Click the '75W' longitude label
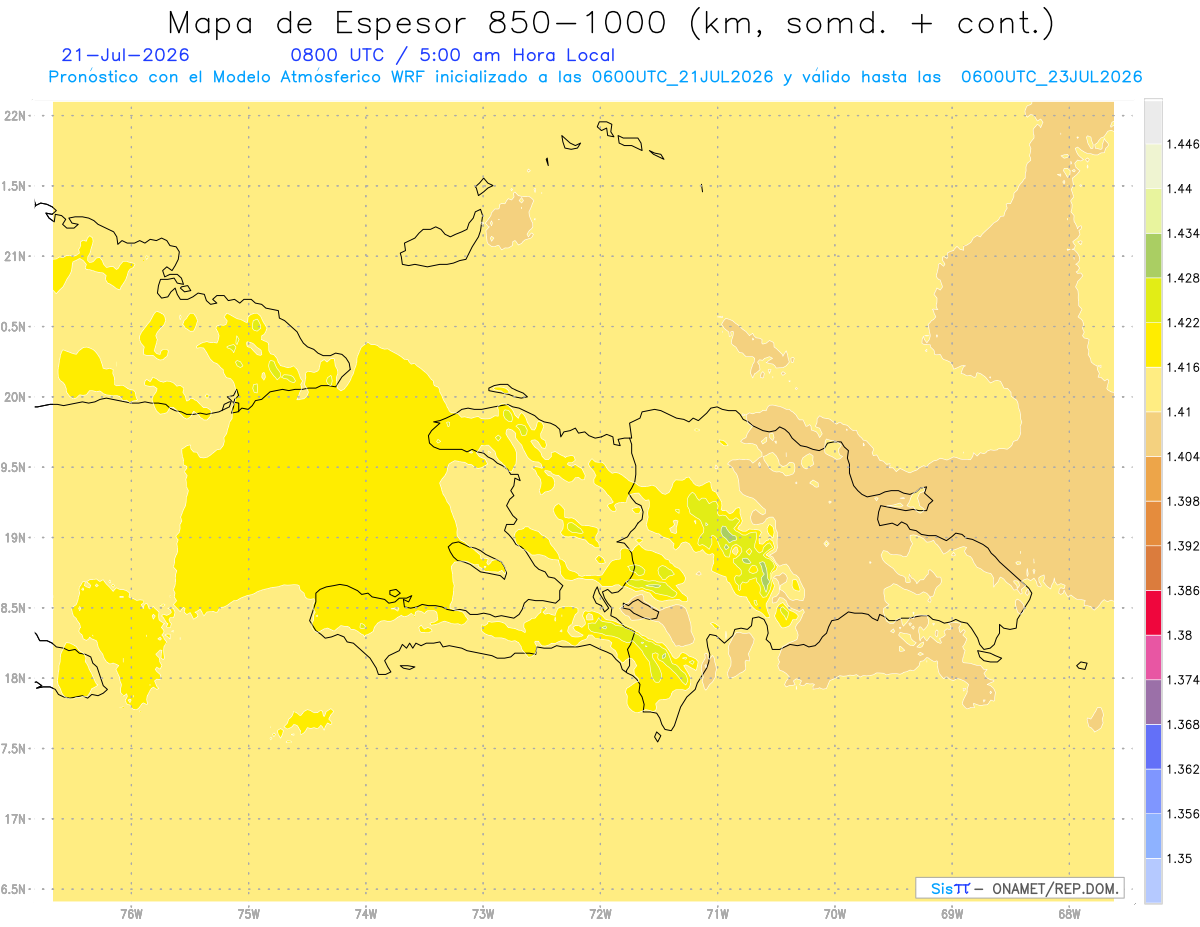This screenshot has height=927, width=1200. coord(248,914)
